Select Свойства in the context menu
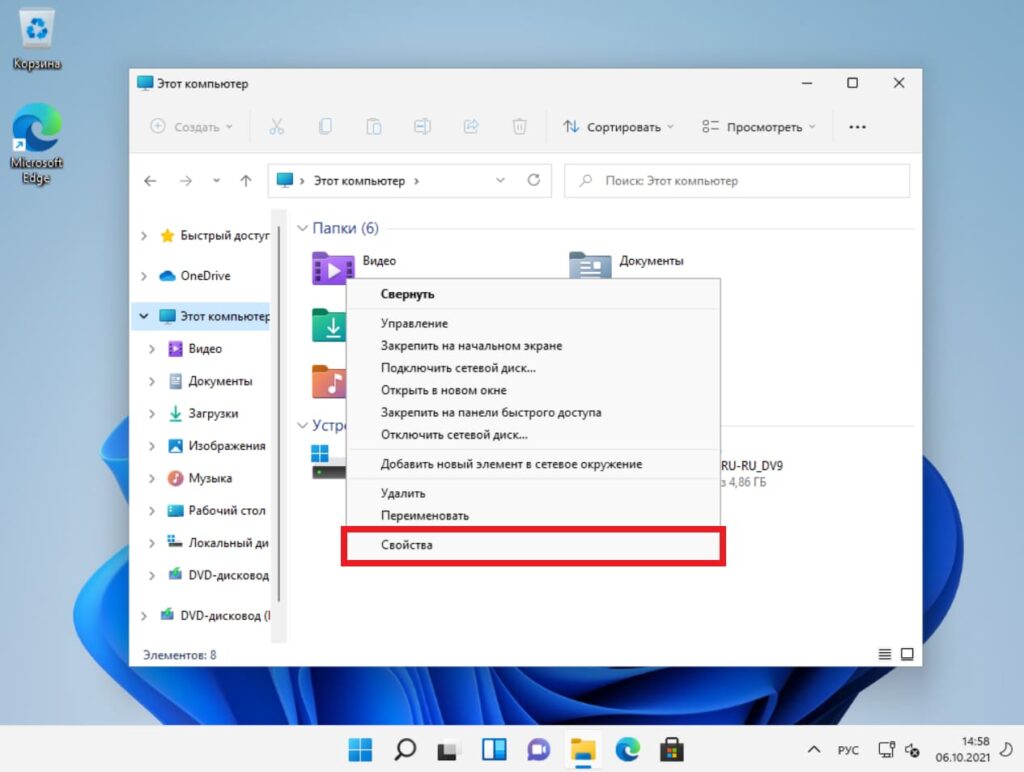 407,545
